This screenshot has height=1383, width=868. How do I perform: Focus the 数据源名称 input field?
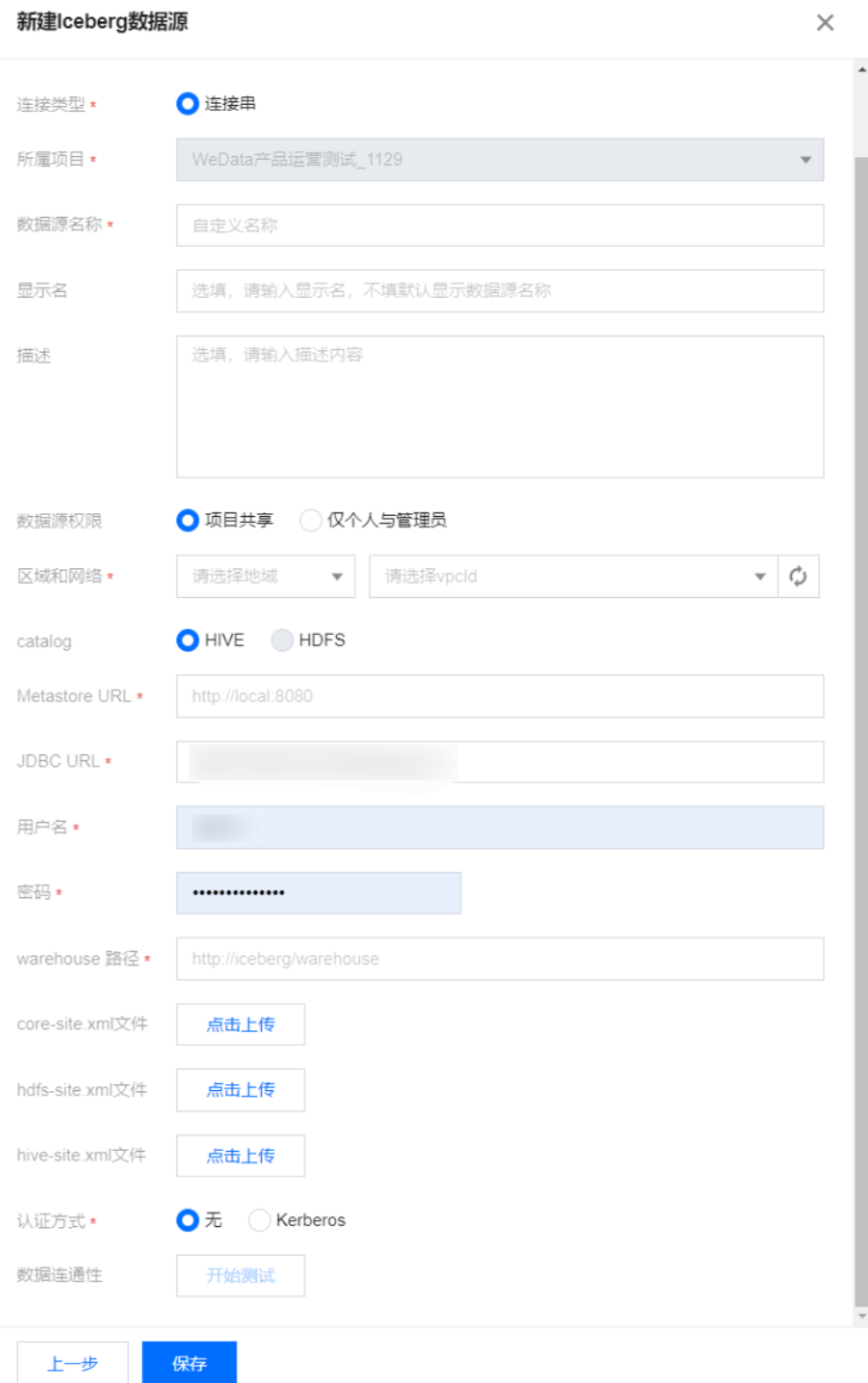tap(499, 226)
